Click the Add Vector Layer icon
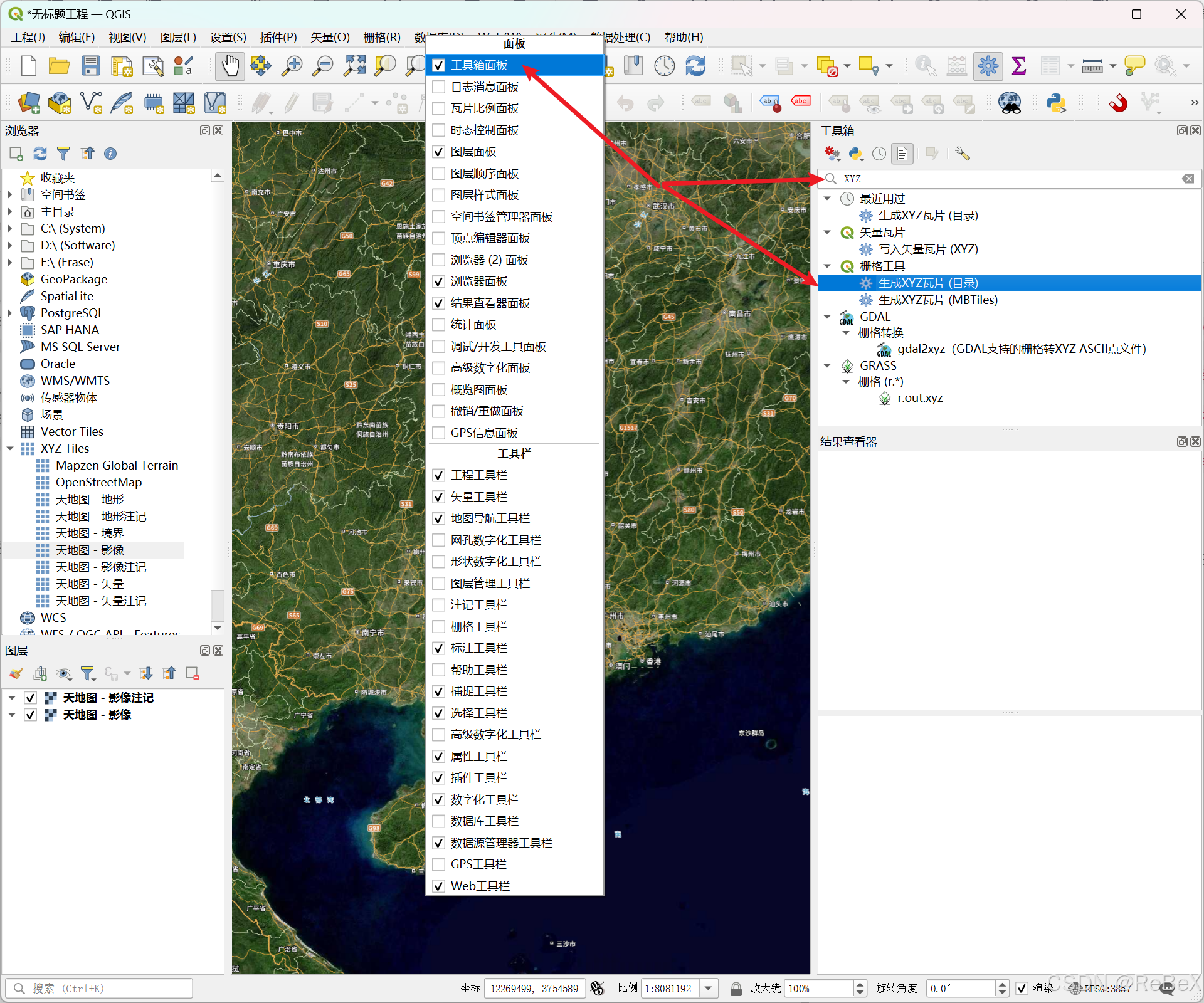The width and height of the screenshot is (1204, 1003). [91, 103]
